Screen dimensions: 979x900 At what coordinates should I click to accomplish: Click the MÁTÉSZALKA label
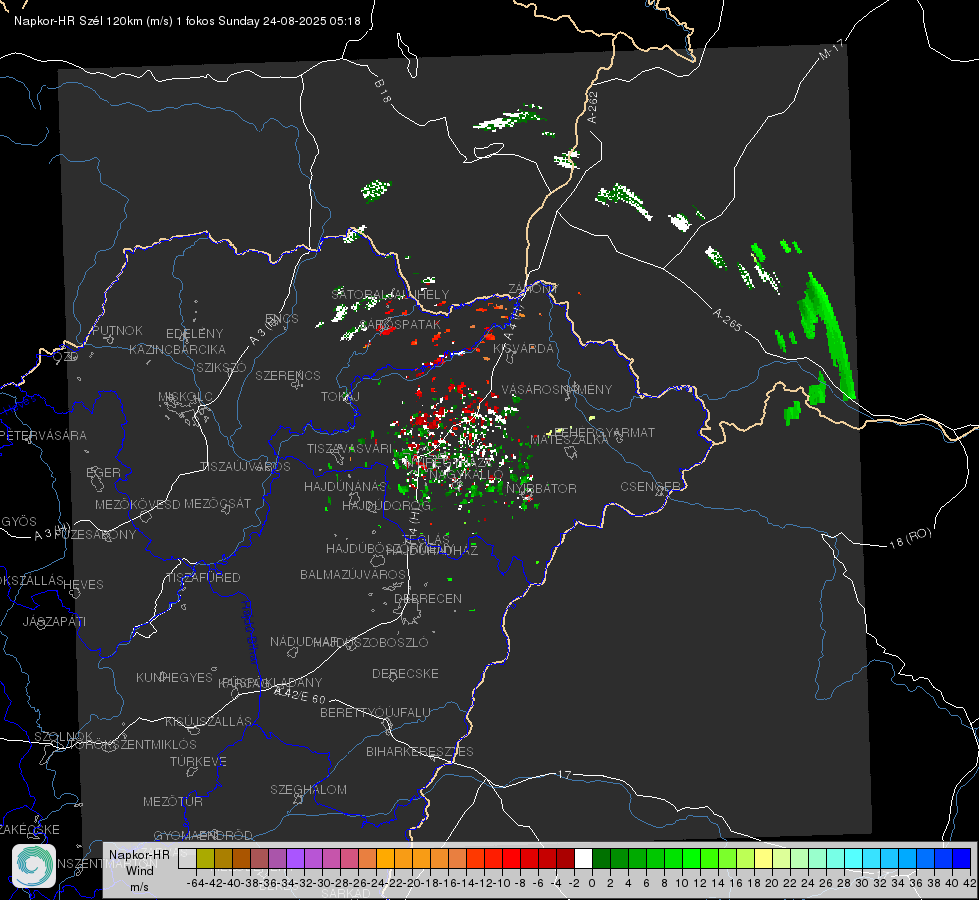(569, 440)
